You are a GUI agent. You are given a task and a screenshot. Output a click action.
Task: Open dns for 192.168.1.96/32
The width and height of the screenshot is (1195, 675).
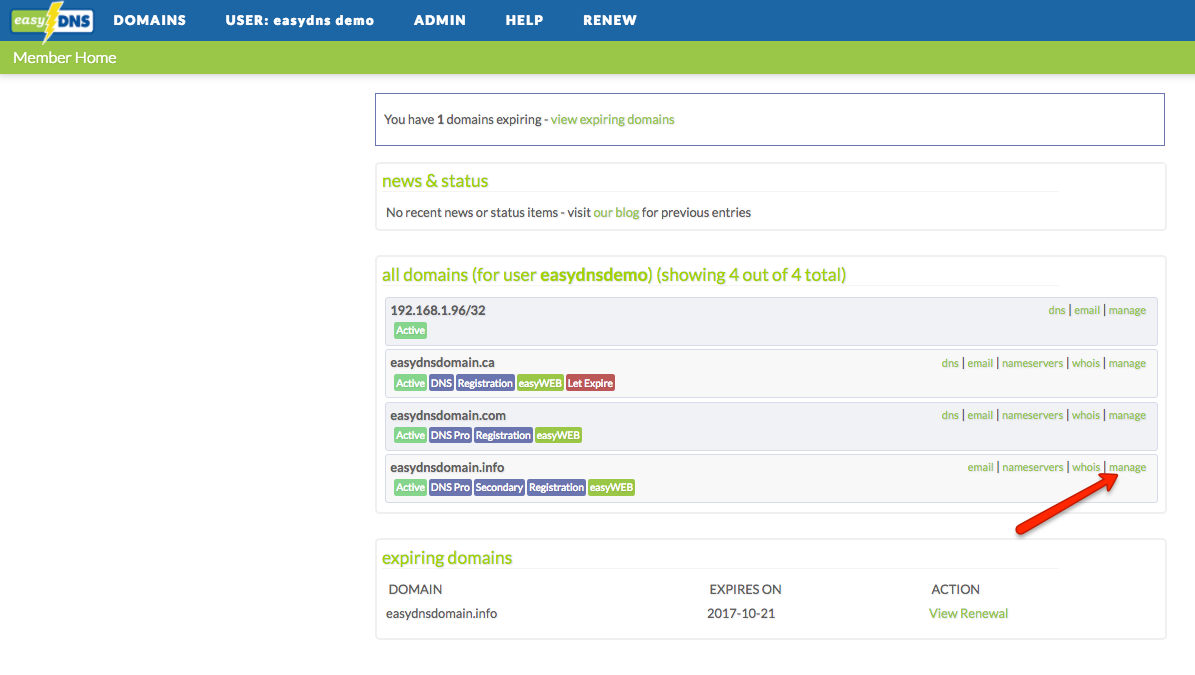(x=1056, y=310)
